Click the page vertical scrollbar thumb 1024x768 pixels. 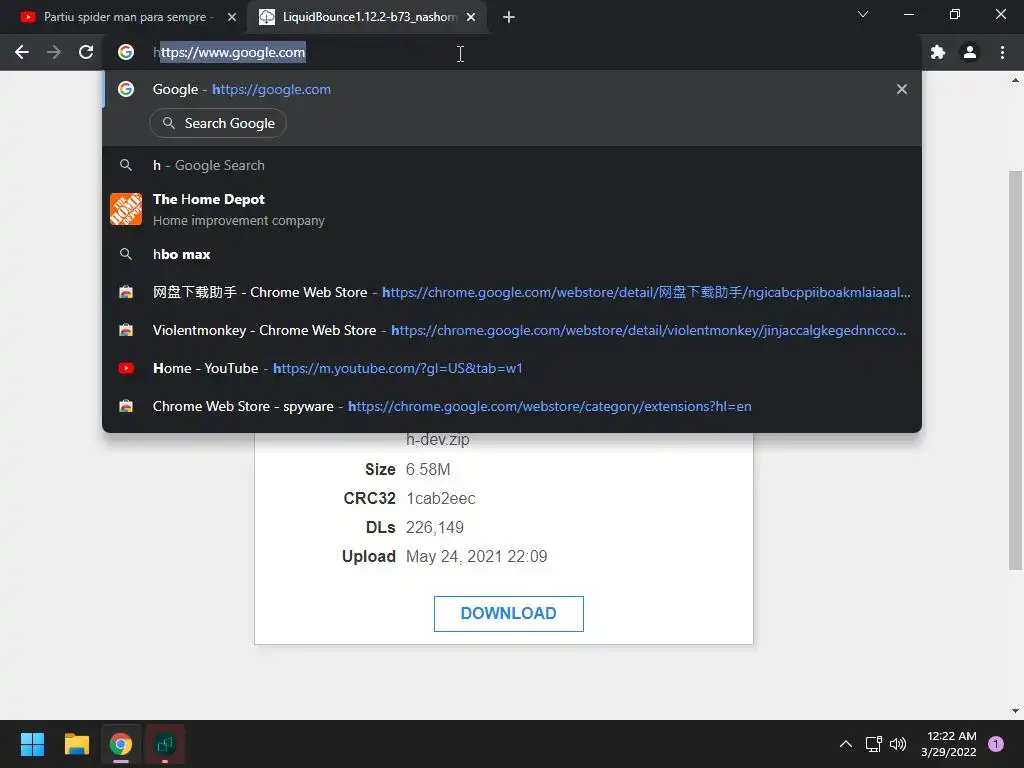1015,370
